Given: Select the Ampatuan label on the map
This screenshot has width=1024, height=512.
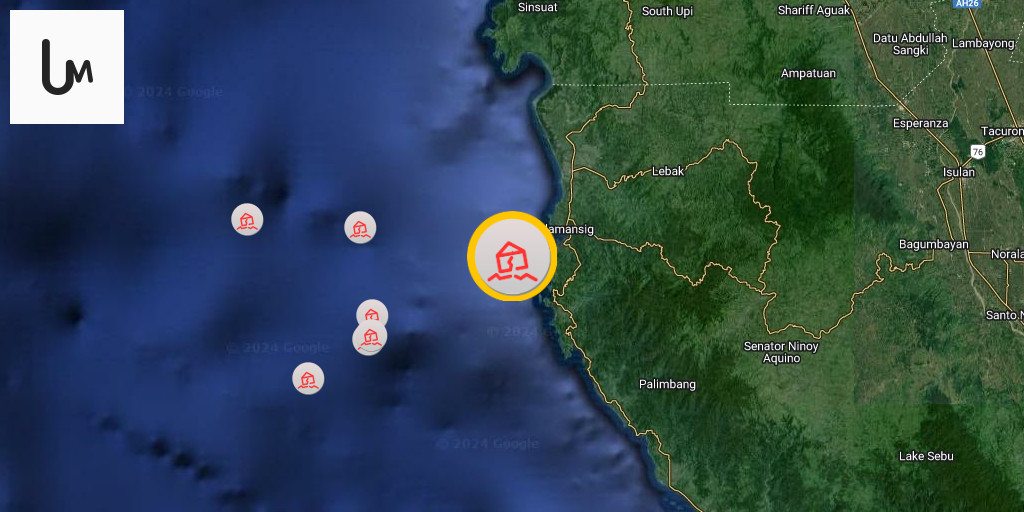Looking at the screenshot, I should point(808,73).
